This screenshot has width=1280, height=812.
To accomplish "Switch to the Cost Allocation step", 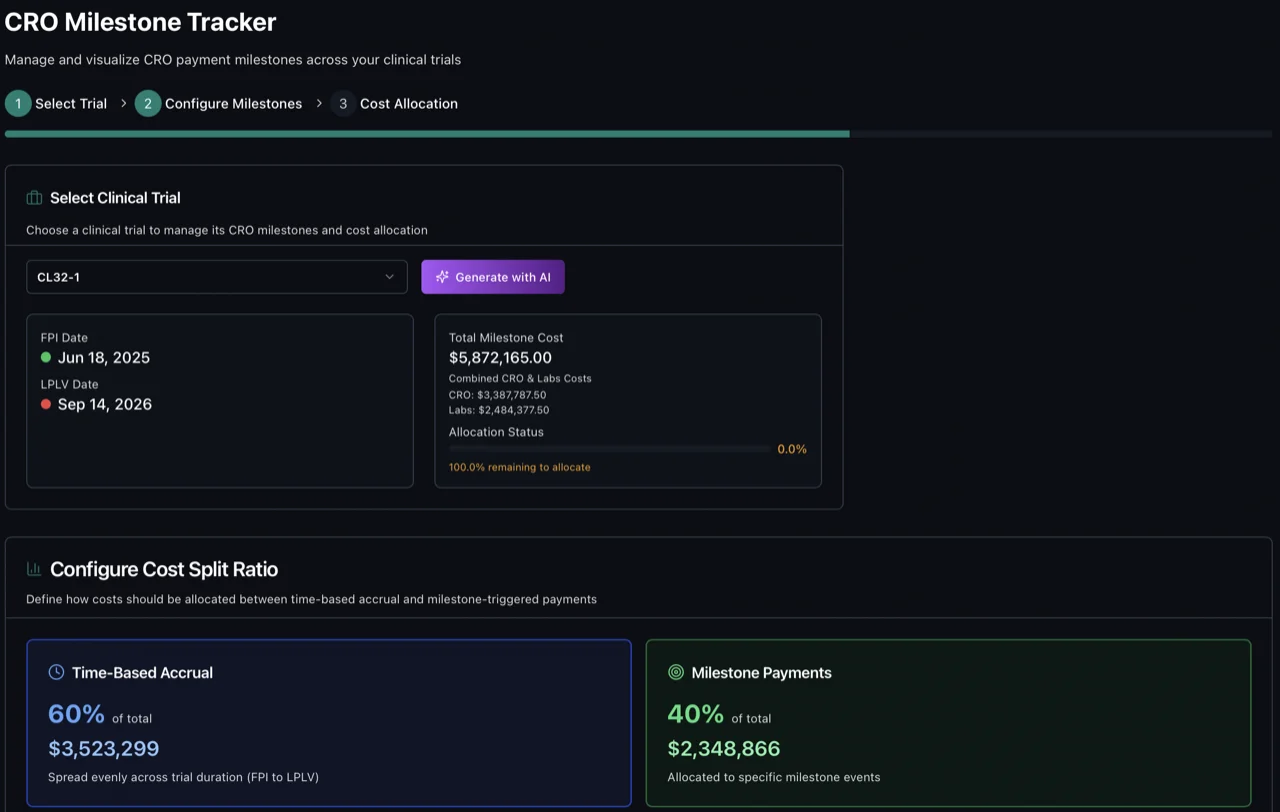I will click(408, 103).
